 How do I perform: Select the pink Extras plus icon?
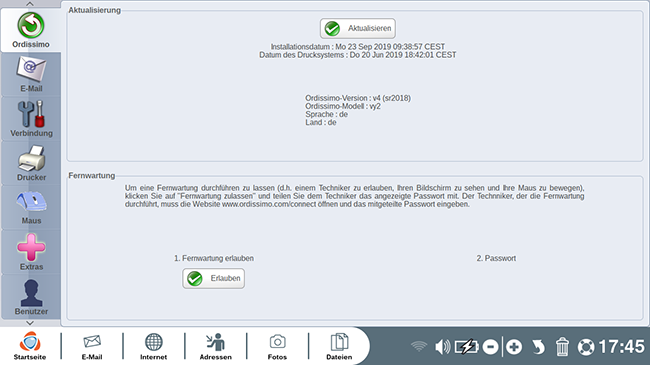pos(31,252)
